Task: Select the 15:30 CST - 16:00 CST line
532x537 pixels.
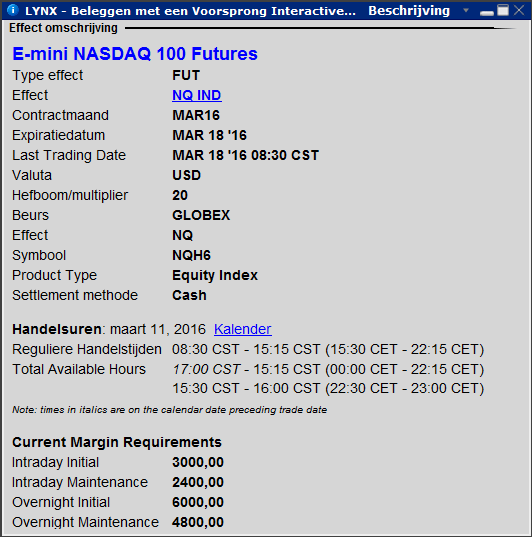Action: tap(328, 388)
